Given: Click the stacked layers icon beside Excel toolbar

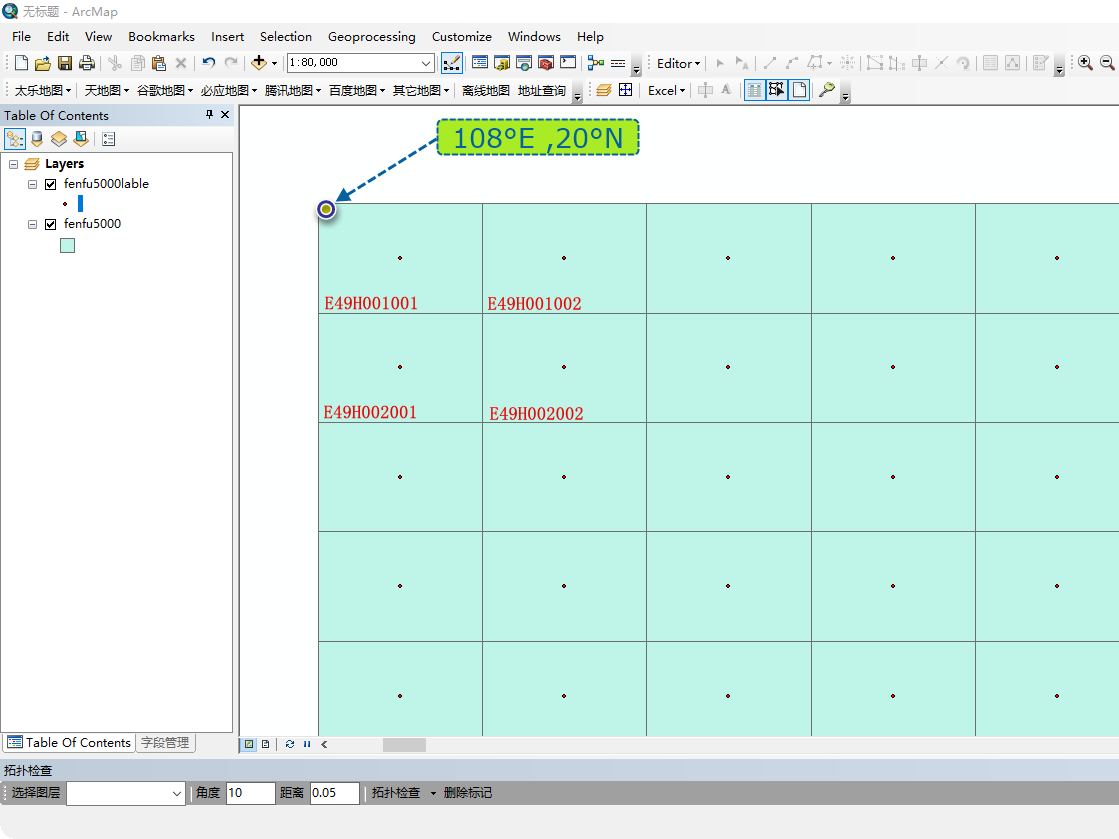Looking at the screenshot, I should pos(604,91).
